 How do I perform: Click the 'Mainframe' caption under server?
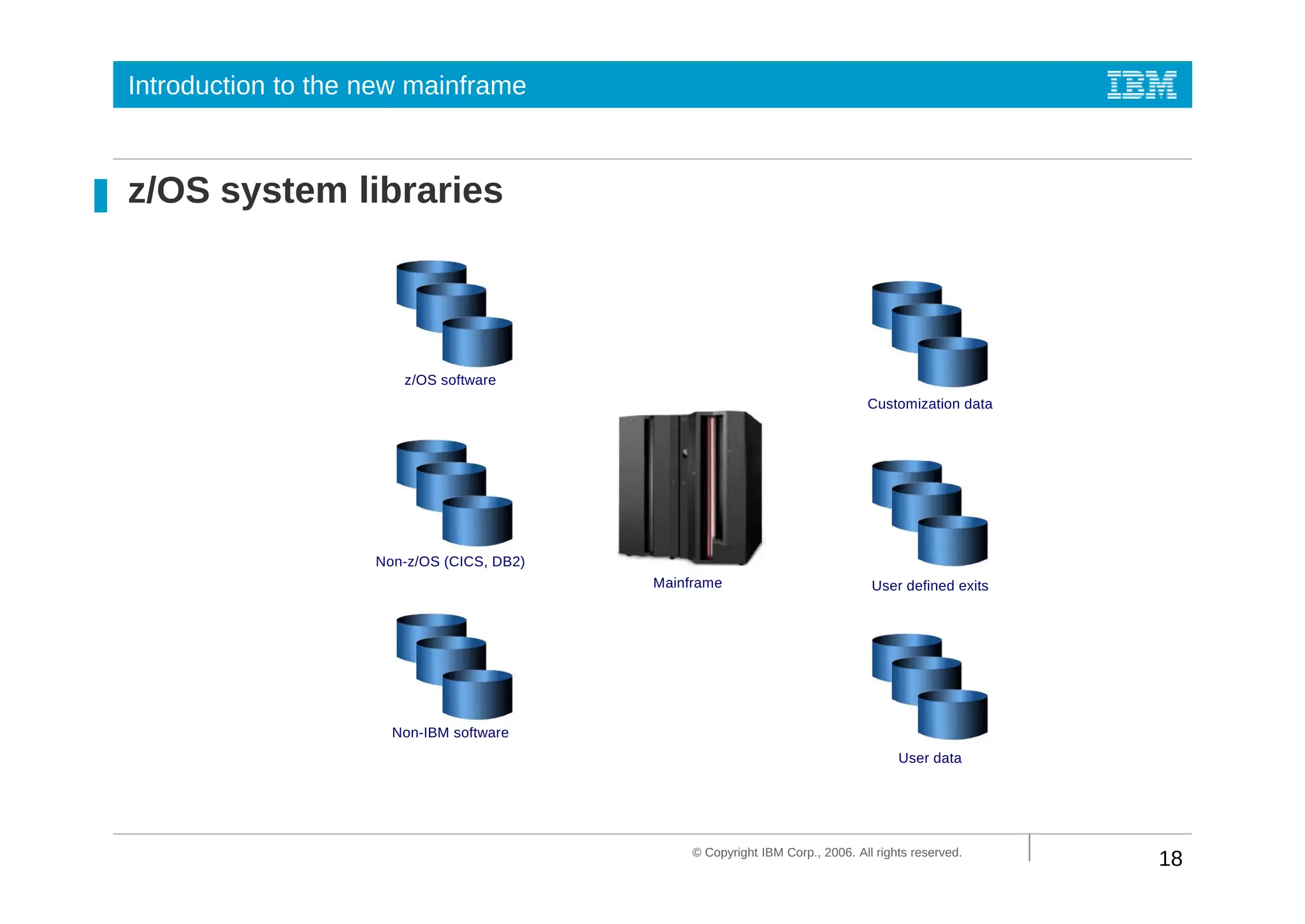coord(687,583)
